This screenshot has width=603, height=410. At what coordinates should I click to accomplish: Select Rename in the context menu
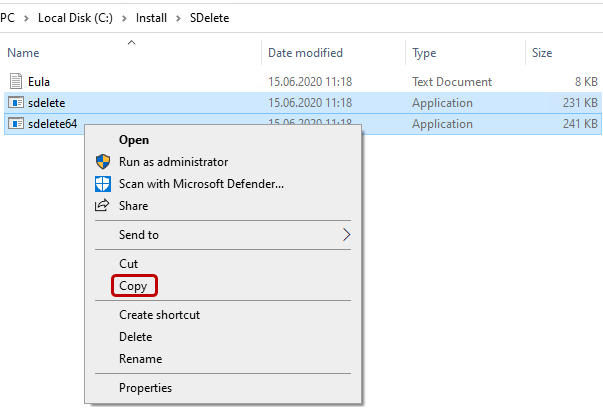[x=140, y=359]
